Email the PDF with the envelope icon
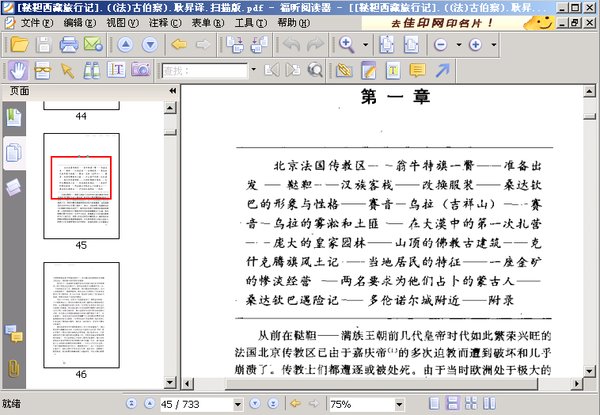Screen dimensions: 600x415 tap(93, 45)
